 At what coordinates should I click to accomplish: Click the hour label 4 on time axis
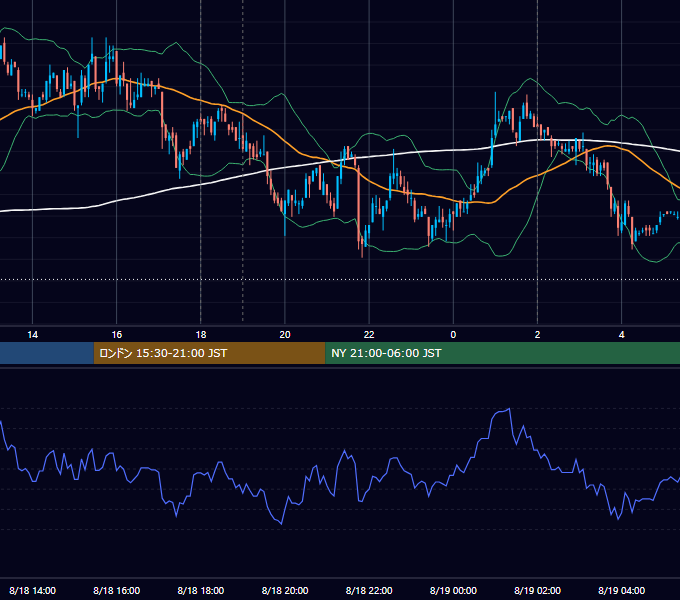[x=621, y=335]
